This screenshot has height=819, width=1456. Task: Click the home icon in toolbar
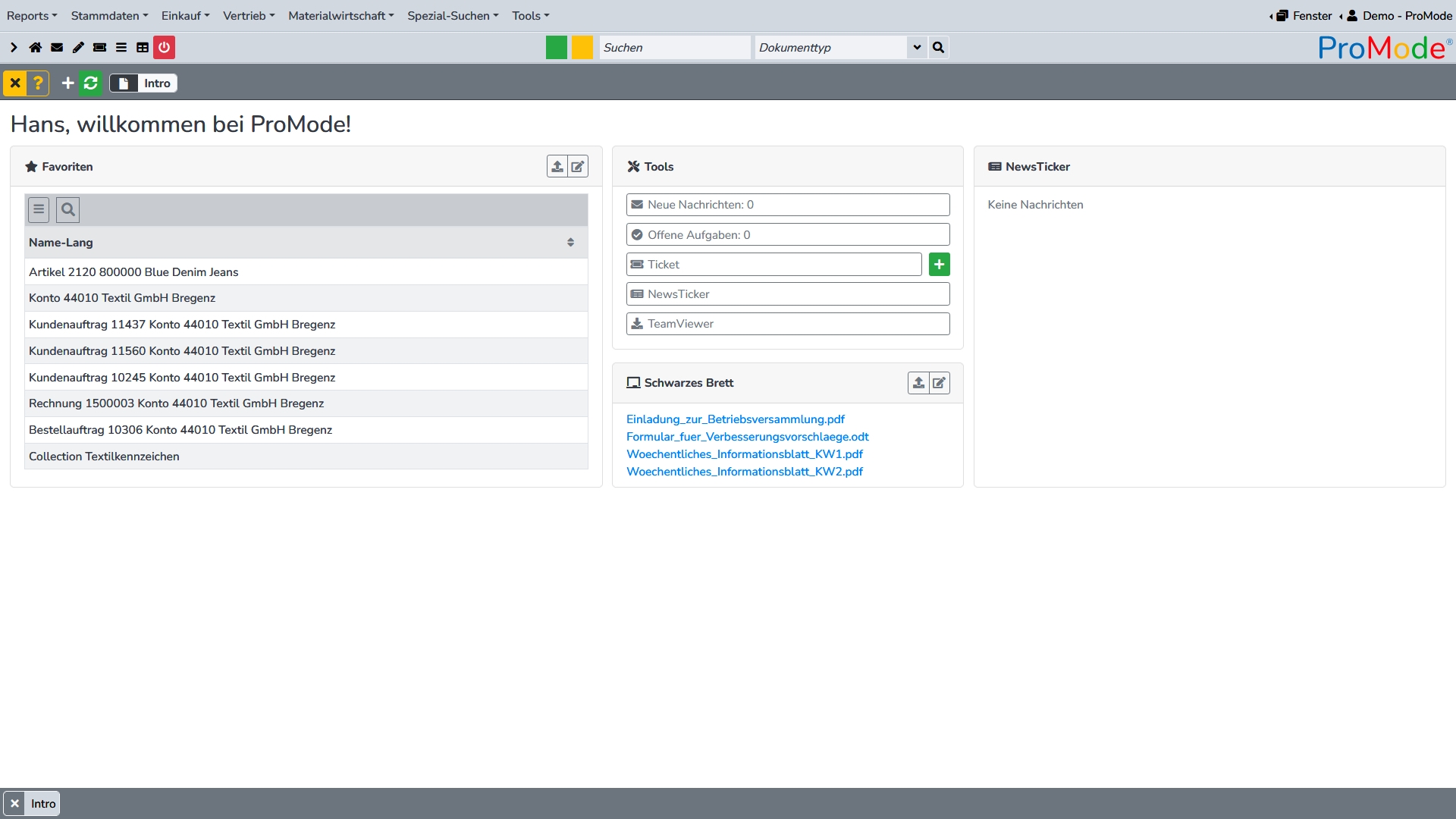pyautogui.click(x=36, y=48)
